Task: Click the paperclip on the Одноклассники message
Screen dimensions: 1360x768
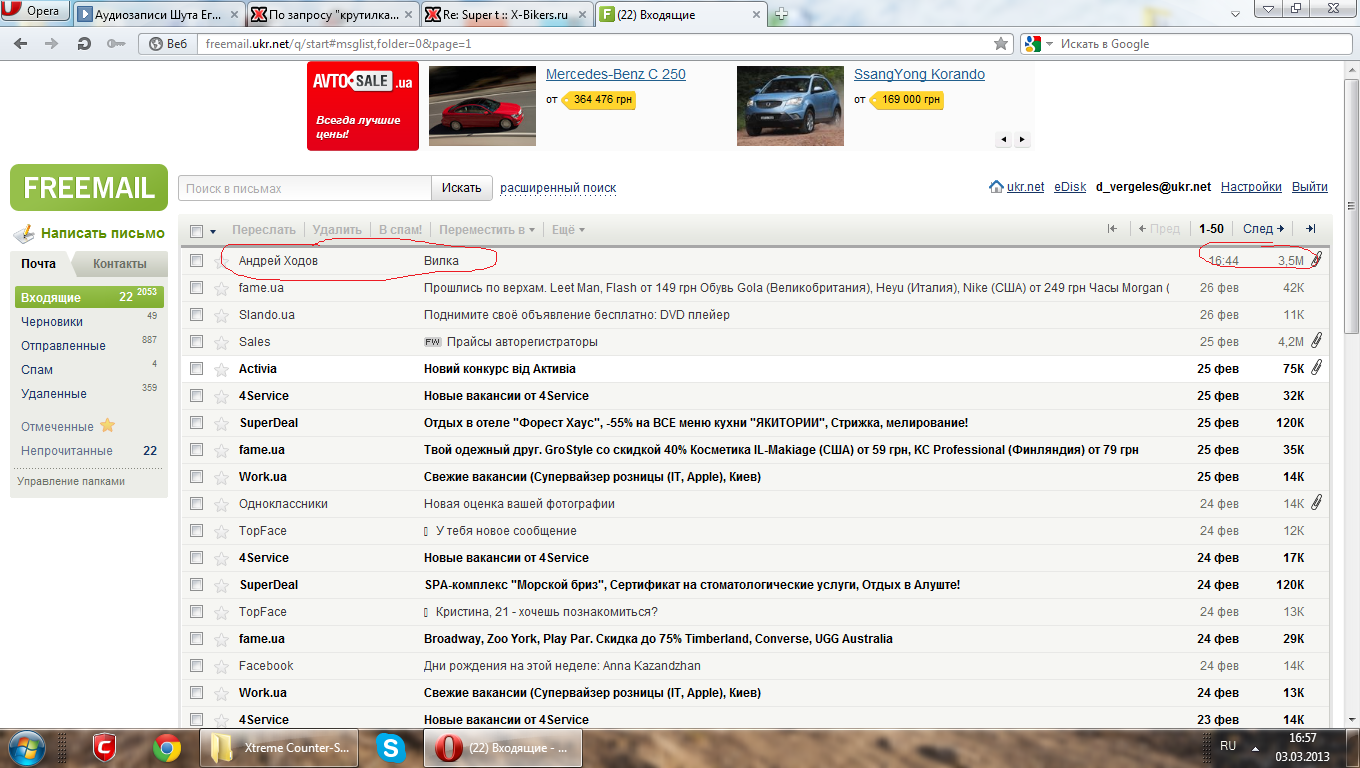Action: click(x=1317, y=503)
